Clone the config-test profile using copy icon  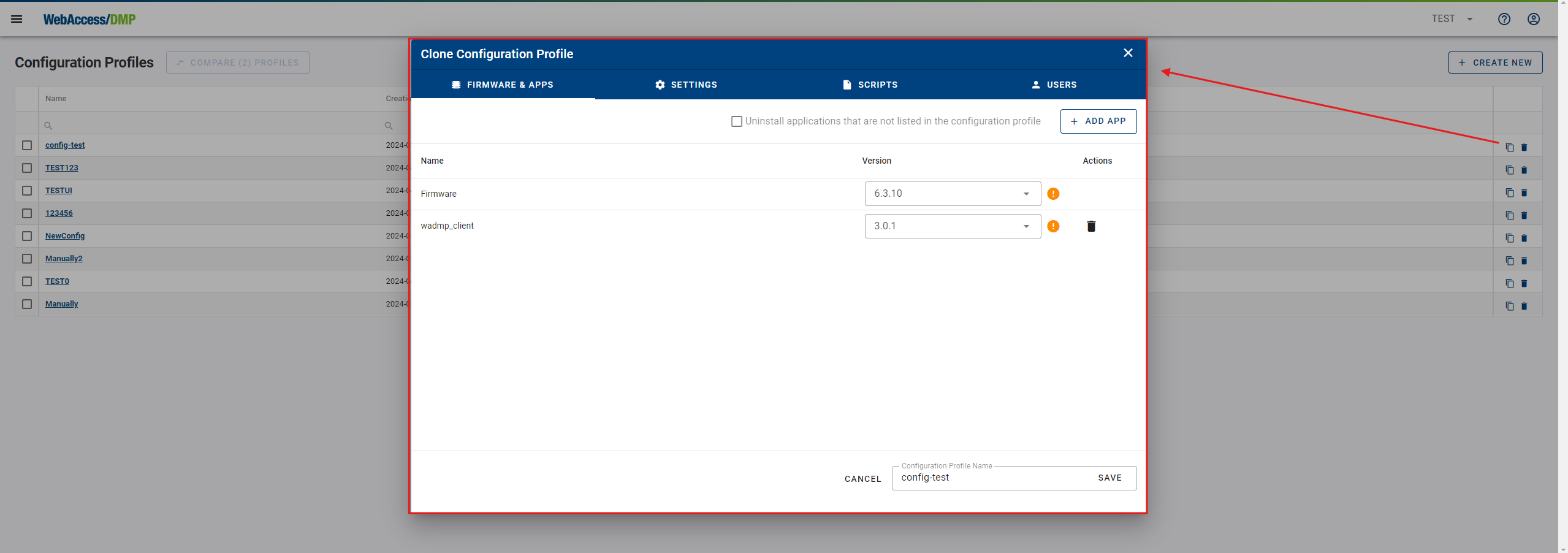(x=1510, y=147)
